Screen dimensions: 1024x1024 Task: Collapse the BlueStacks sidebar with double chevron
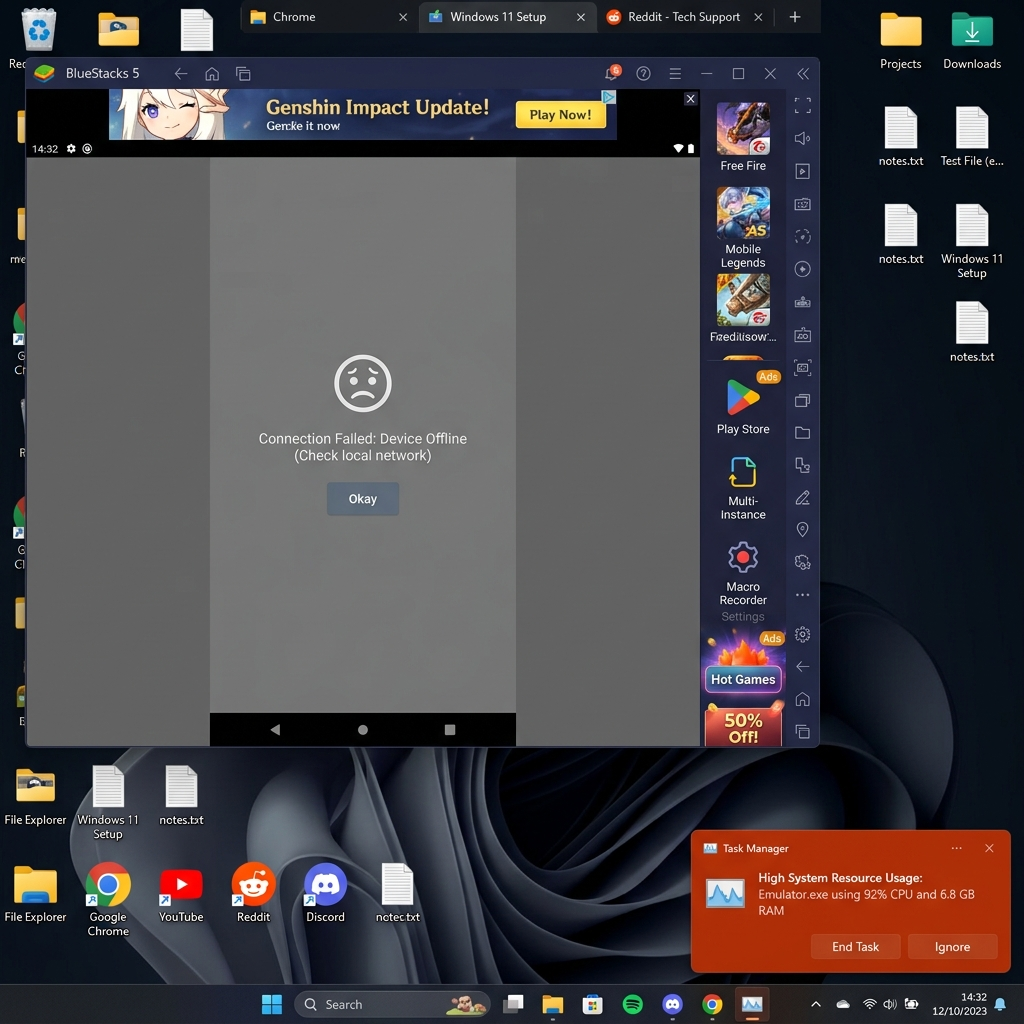803,74
